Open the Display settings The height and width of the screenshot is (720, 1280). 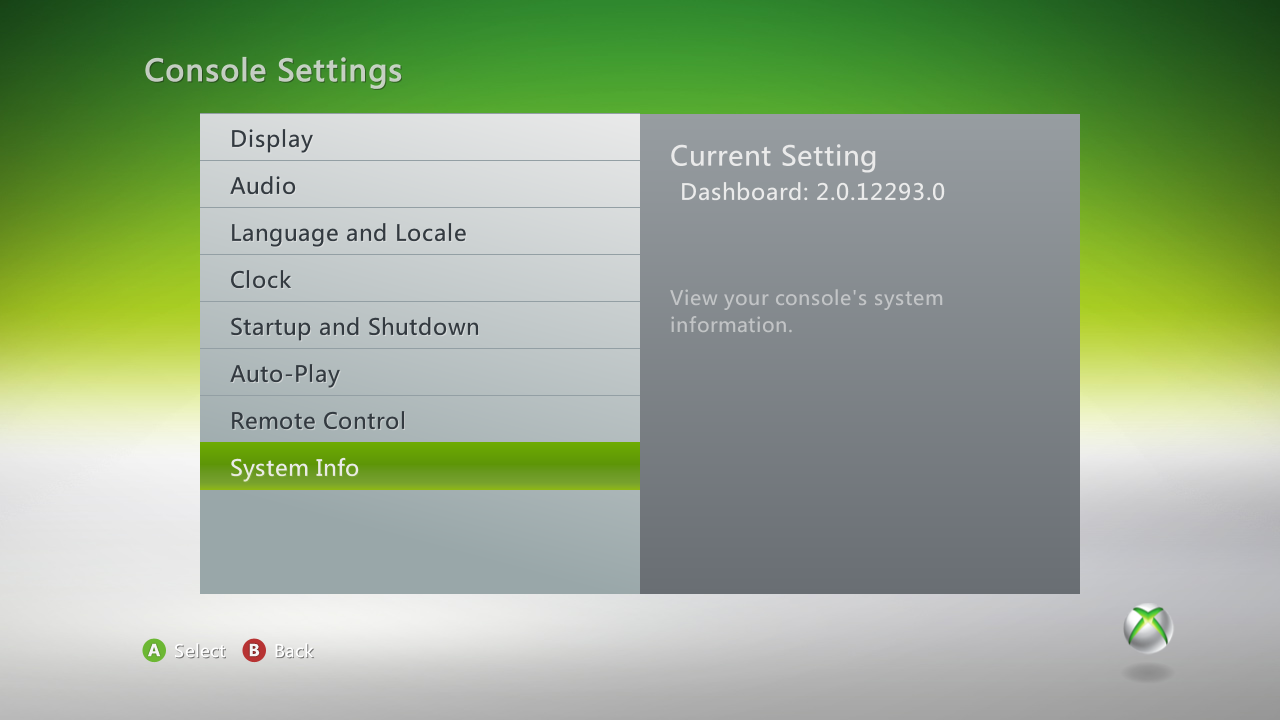click(420, 137)
